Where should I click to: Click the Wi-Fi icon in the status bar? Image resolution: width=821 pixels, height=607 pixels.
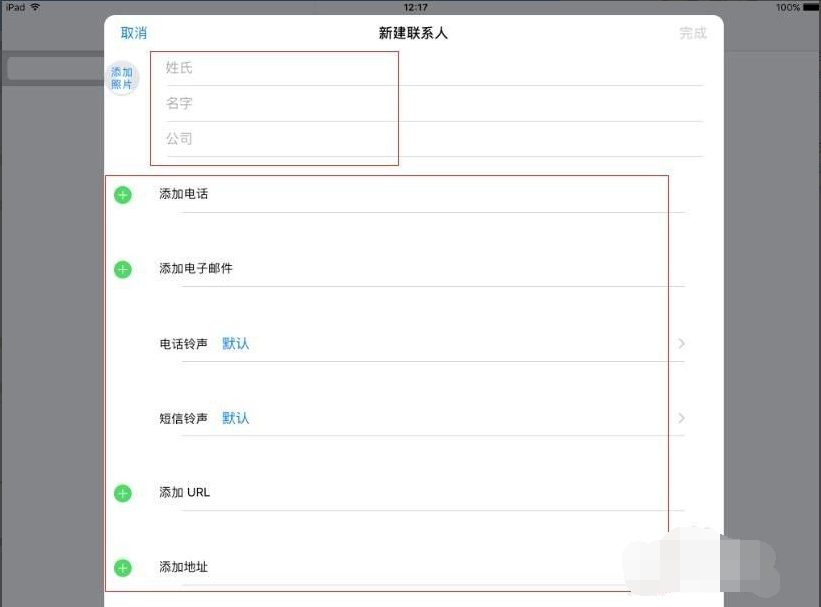click(37, 6)
